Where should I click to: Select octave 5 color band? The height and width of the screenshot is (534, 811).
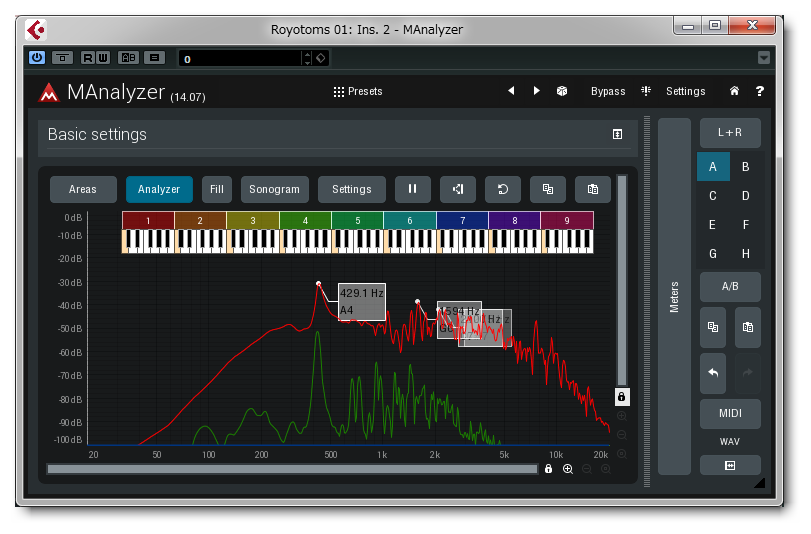tap(357, 220)
